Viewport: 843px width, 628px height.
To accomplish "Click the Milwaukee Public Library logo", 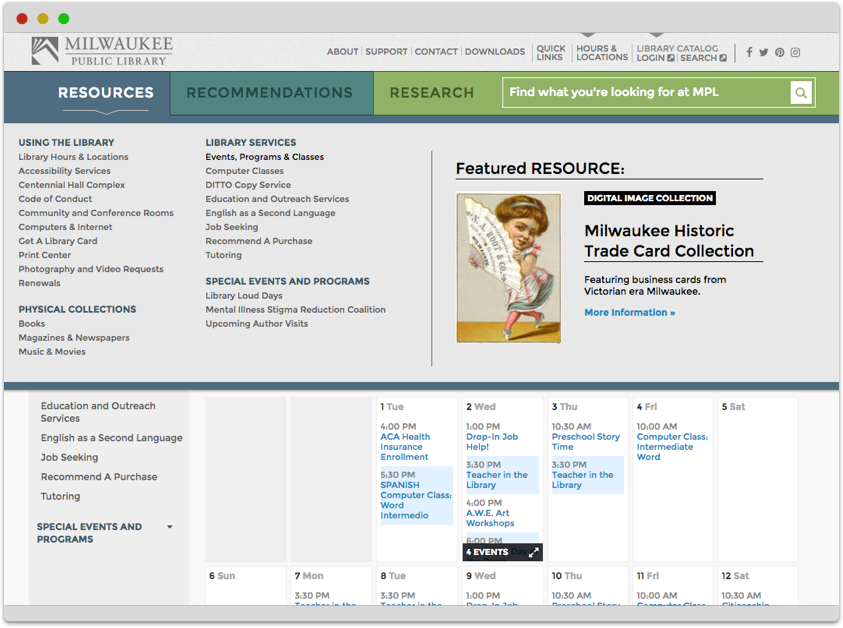I will [102, 51].
